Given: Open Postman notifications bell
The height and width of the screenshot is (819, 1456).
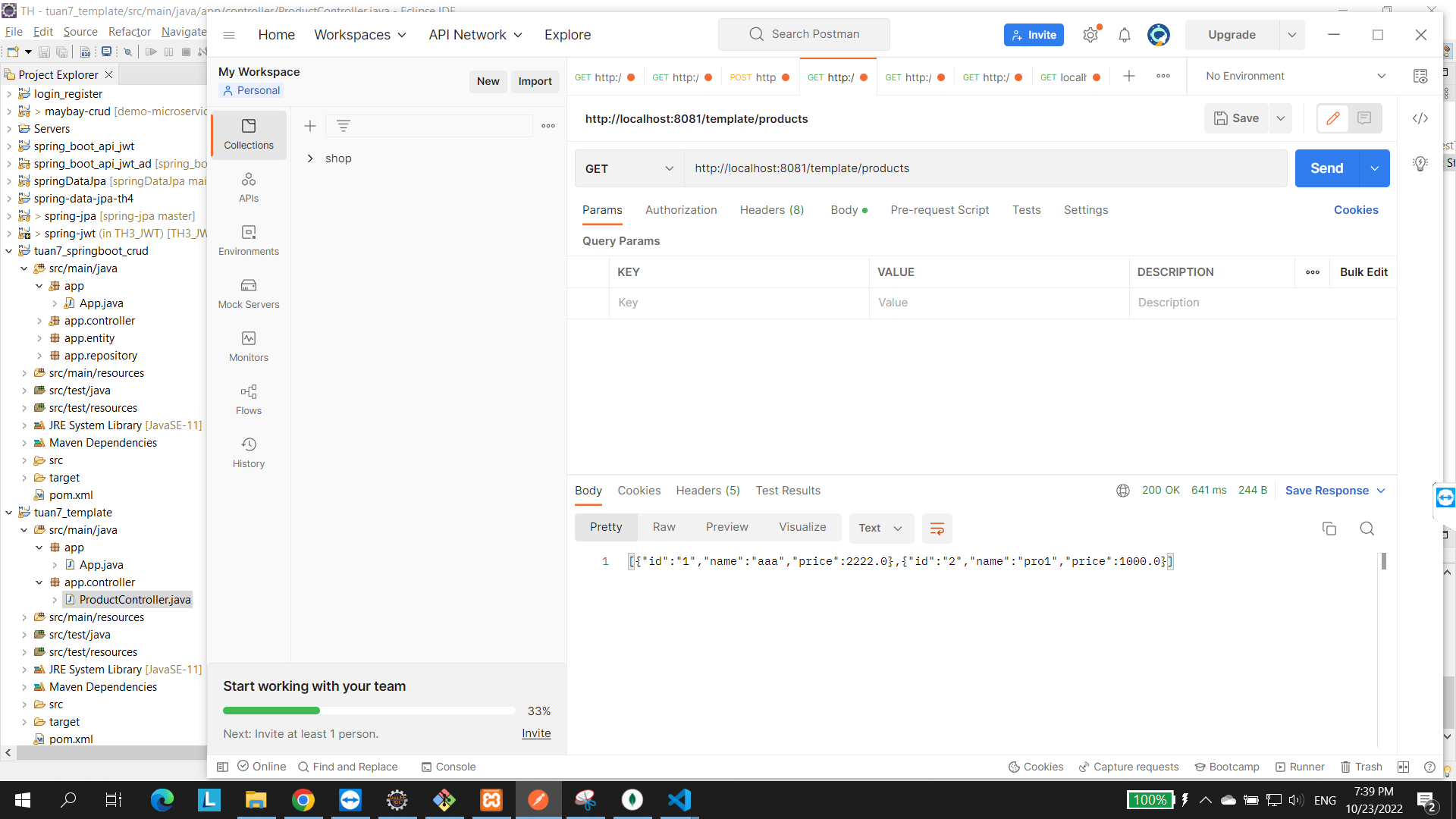Looking at the screenshot, I should pos(1125,35).
